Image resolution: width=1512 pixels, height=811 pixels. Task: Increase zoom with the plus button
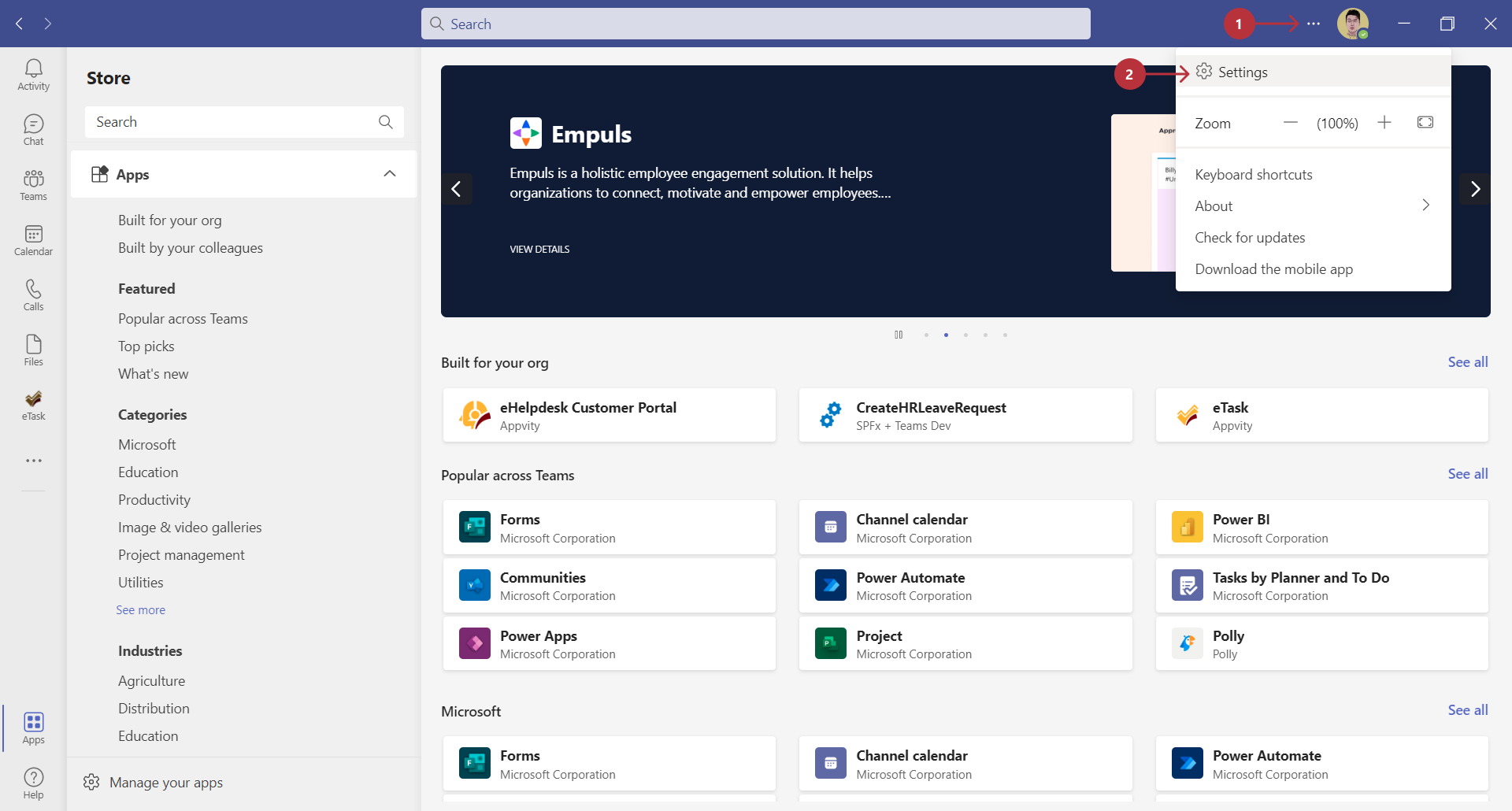click(1384, 122)
